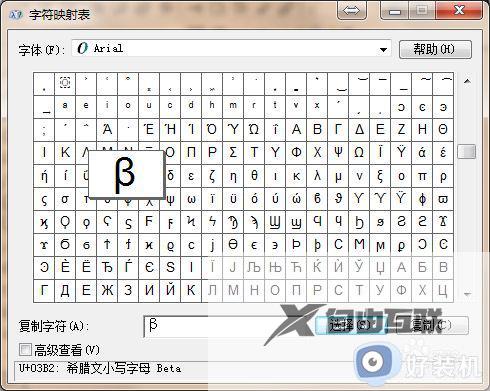This screenshot has height=391, width=490.
Task: Select the lowercase theta θ cell
Action: click(254, 176)
